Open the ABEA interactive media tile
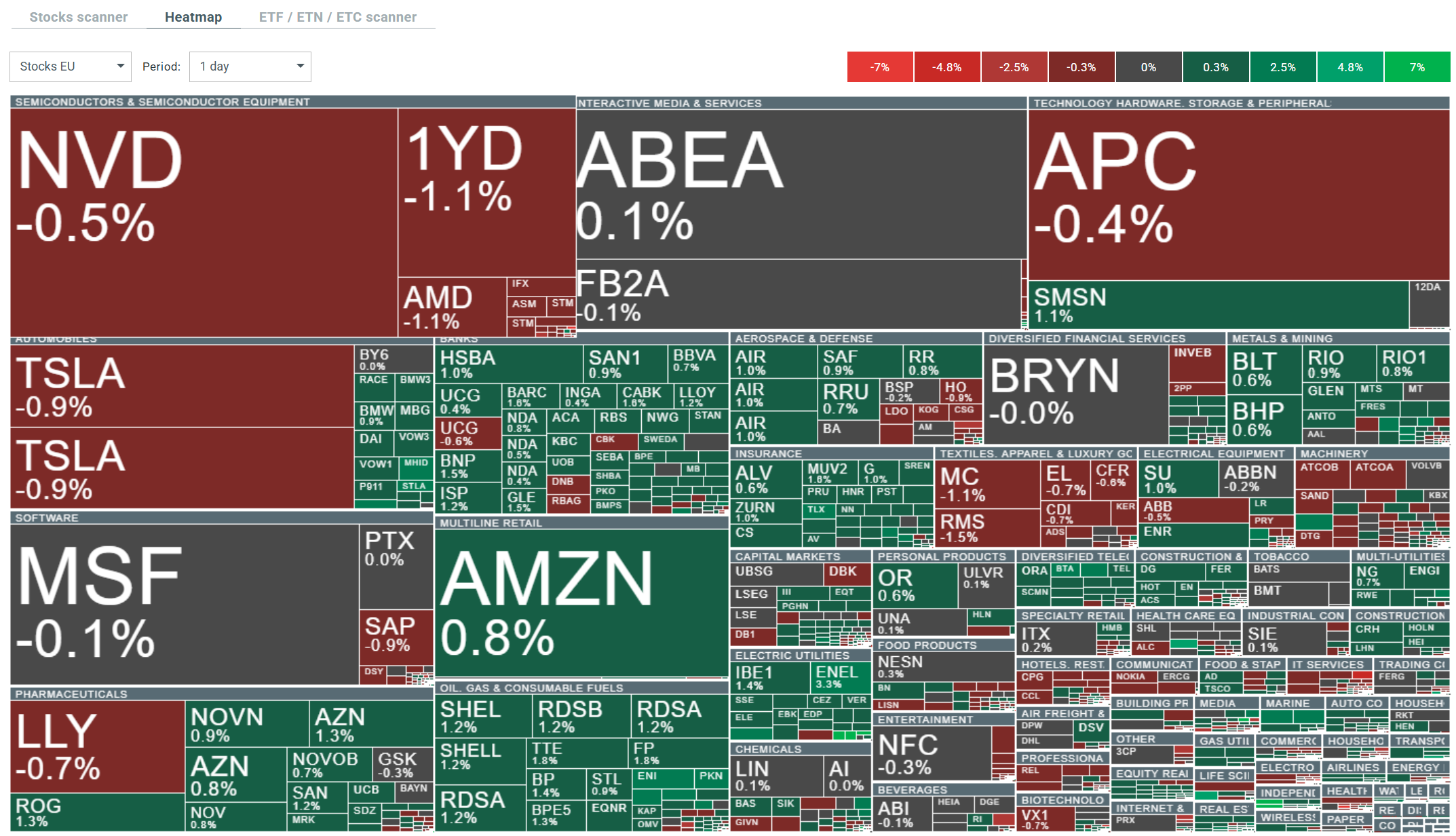Image resolution: width=1456 pixels, height=836 pixels. coord(801,183)
